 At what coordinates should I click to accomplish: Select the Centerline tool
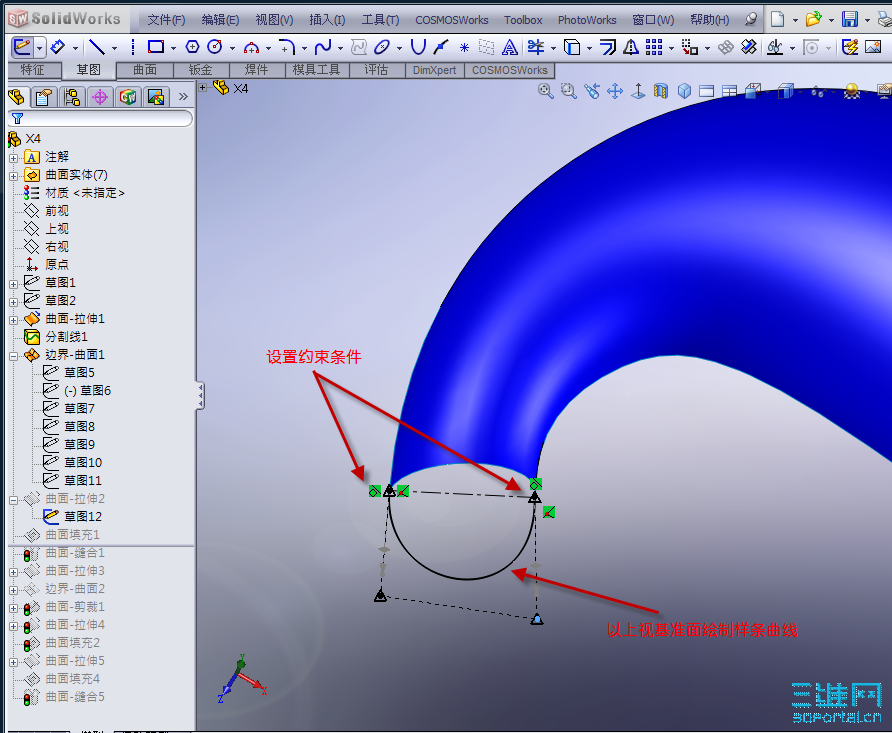point(133,47)
